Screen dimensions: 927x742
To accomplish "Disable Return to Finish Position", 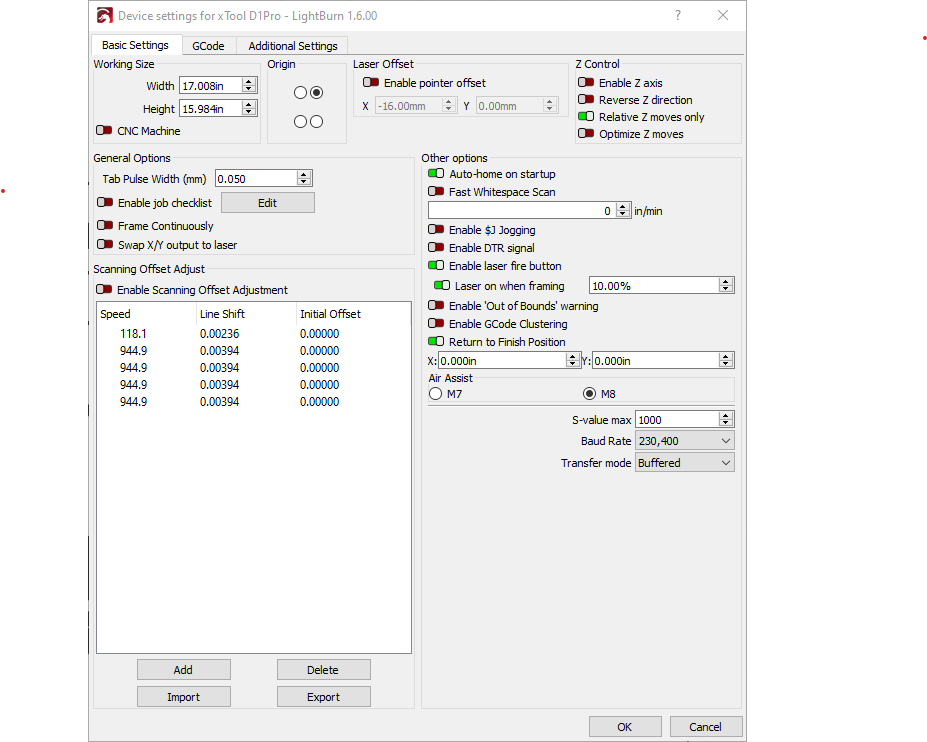I will (x=435, y=341).
